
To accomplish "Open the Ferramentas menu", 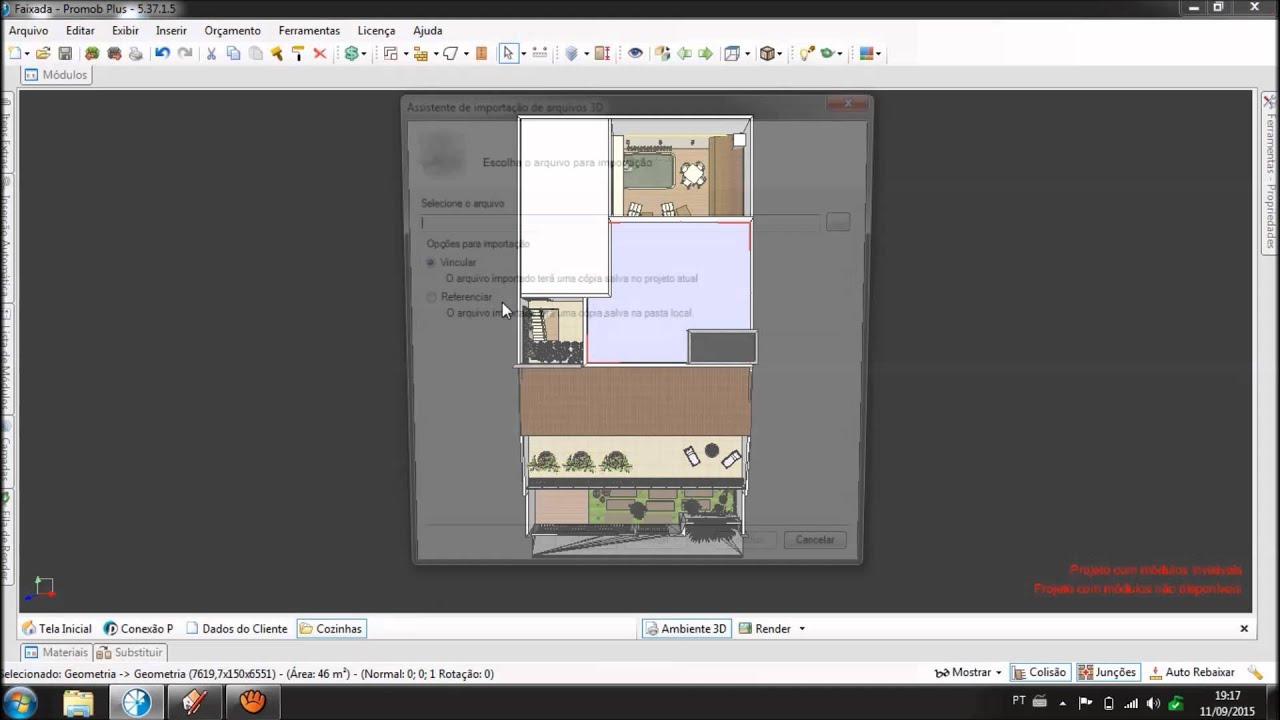I will 309,31.
